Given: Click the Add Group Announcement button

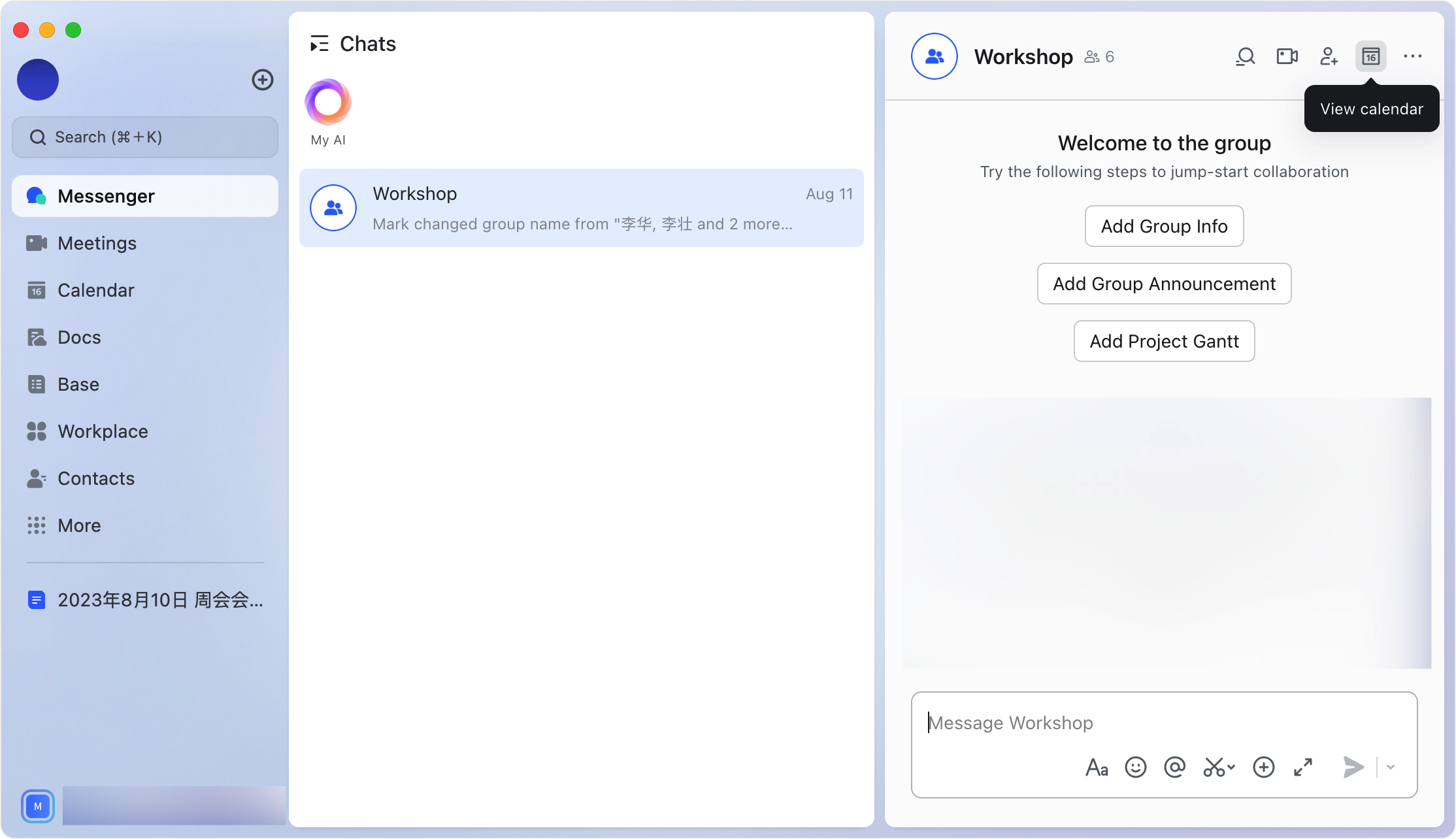Looking at the screenshot, I should point(1164,284).
